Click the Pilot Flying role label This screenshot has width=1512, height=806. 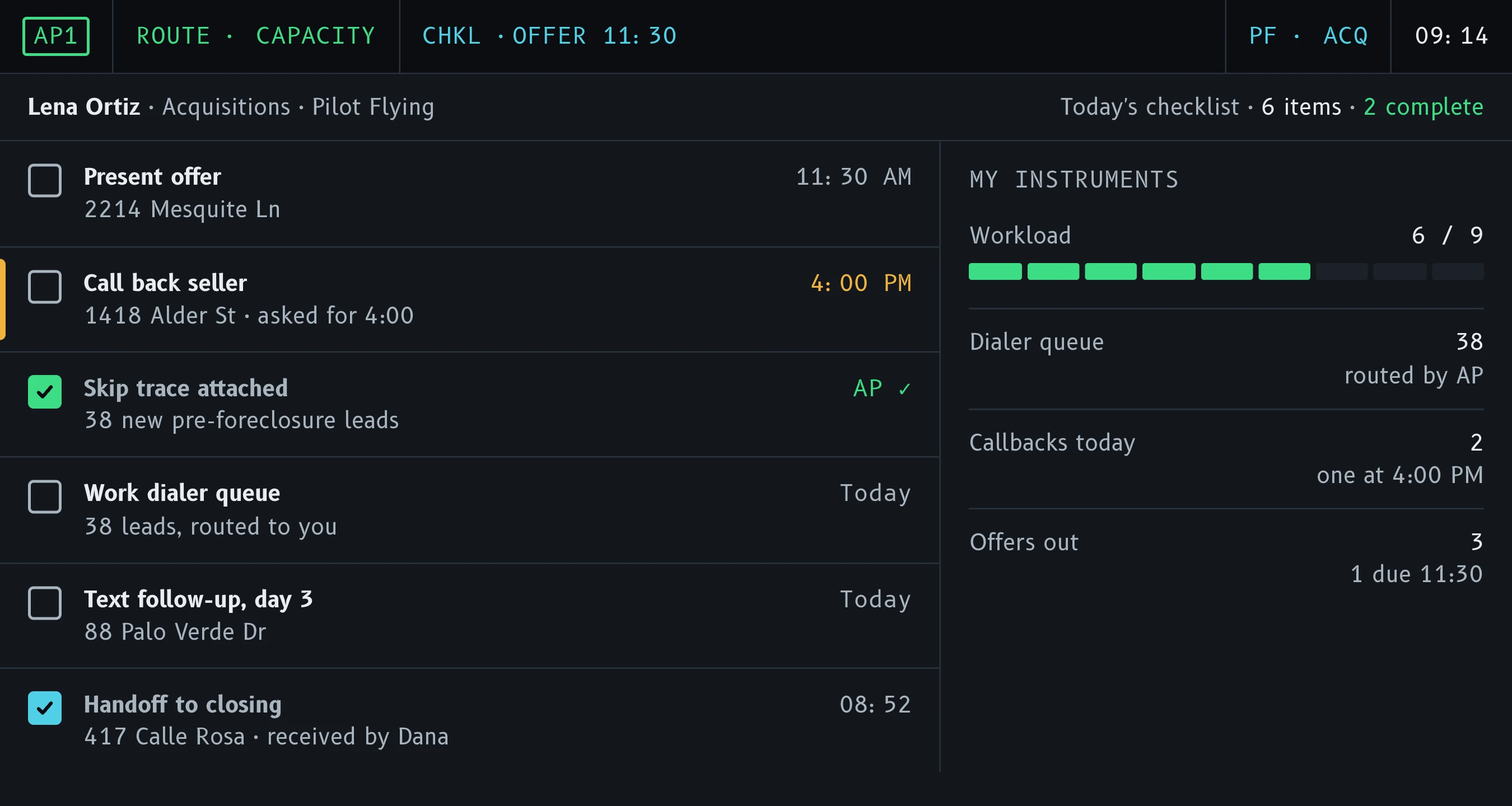(x=374, y=107)
